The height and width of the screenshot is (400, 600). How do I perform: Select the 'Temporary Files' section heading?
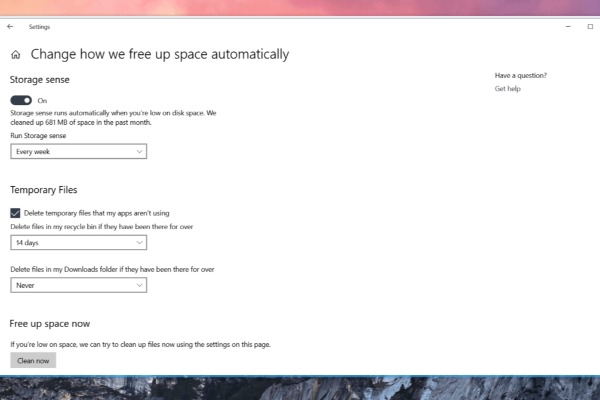pyautogui.click(x=43, y=189)
